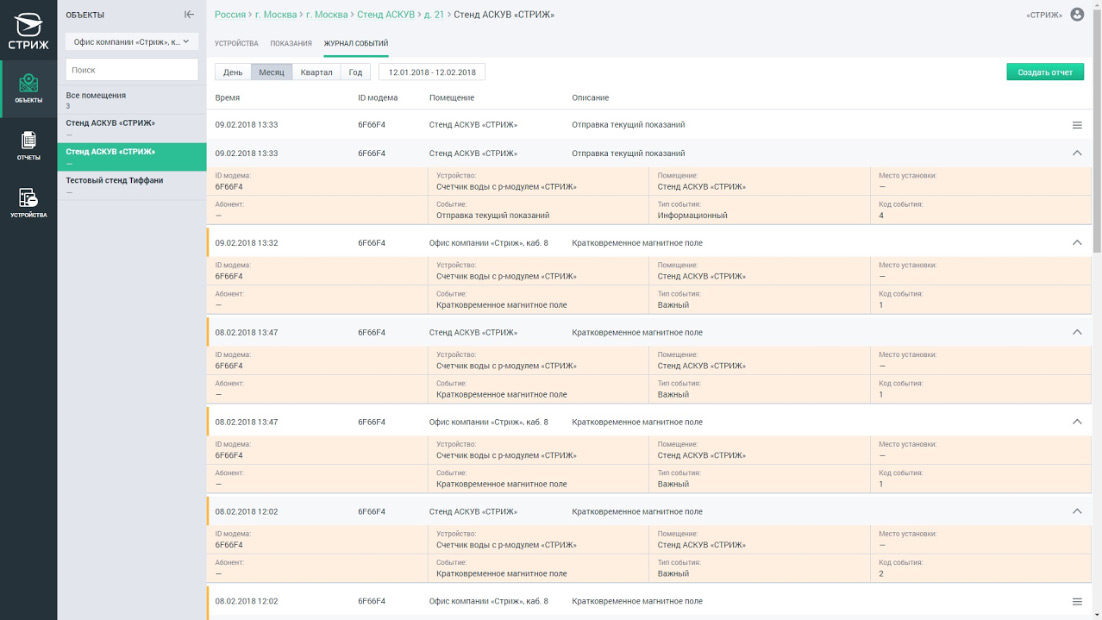This screenshot has height=620, width=1102.
Task: Click the Создать отчет button
Action: click(1045, 72)
